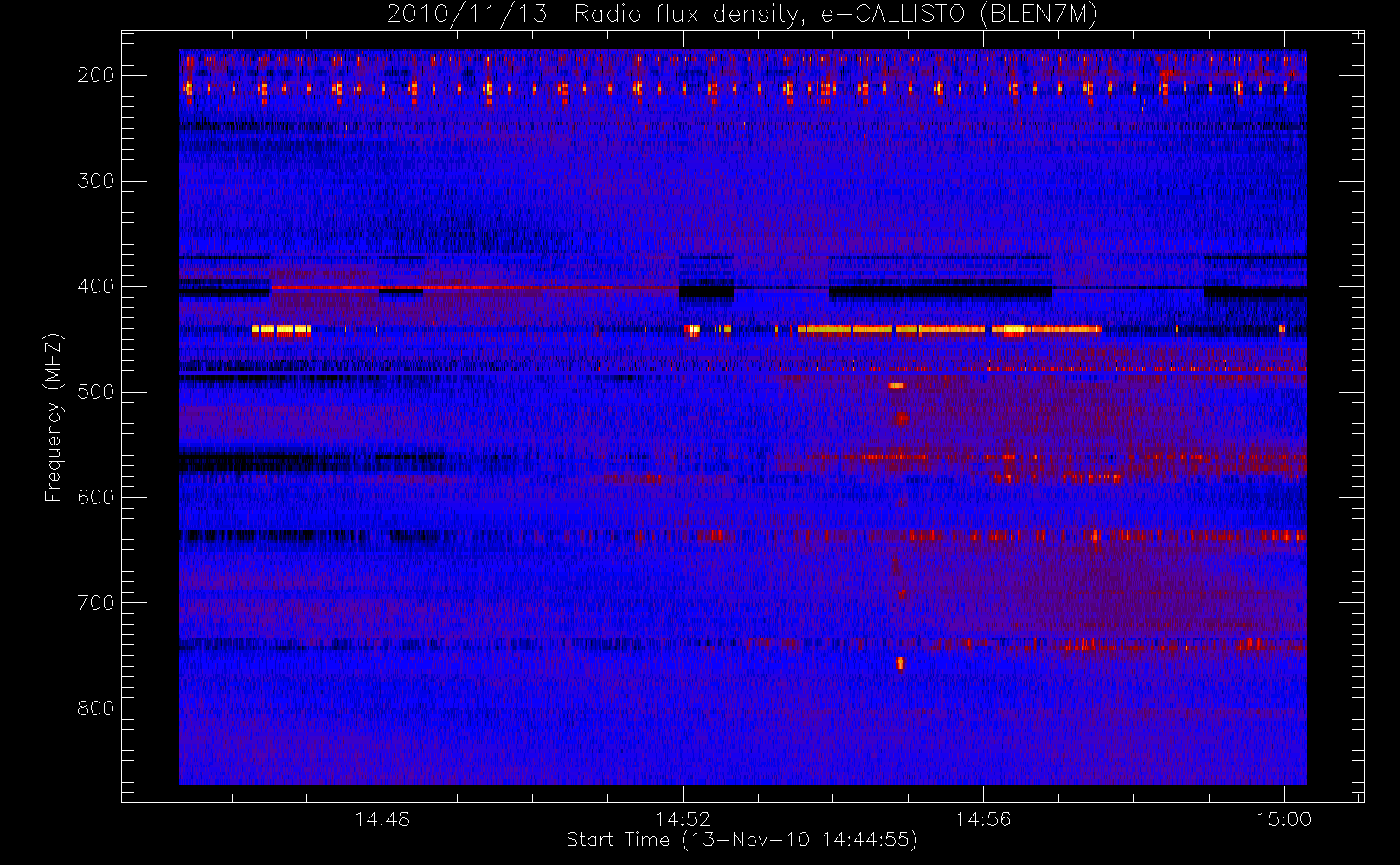Screen dimensions: 1400x865
Task: Select the 700 frequency tick label
Action: (96, 603)
